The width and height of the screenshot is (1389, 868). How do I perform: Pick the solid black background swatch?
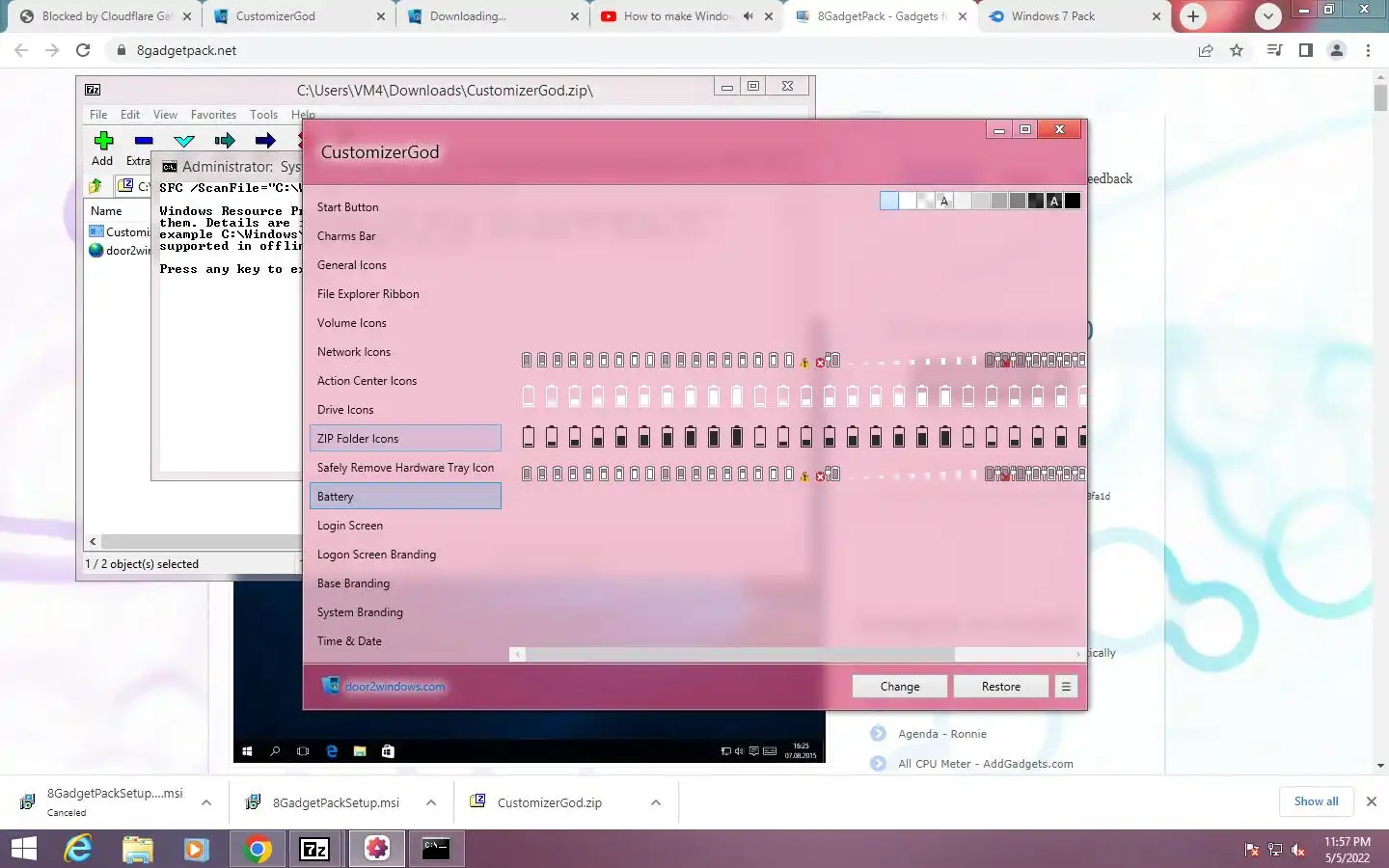pos(1073,201)
